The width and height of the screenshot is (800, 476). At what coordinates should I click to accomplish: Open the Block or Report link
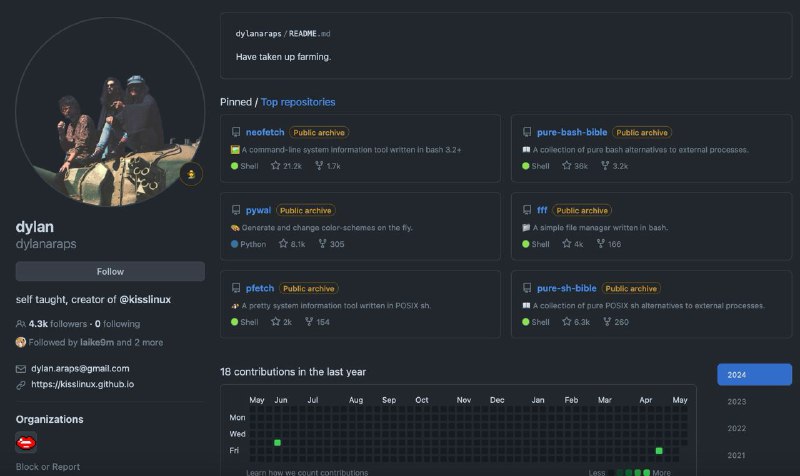tap(48, 467)
